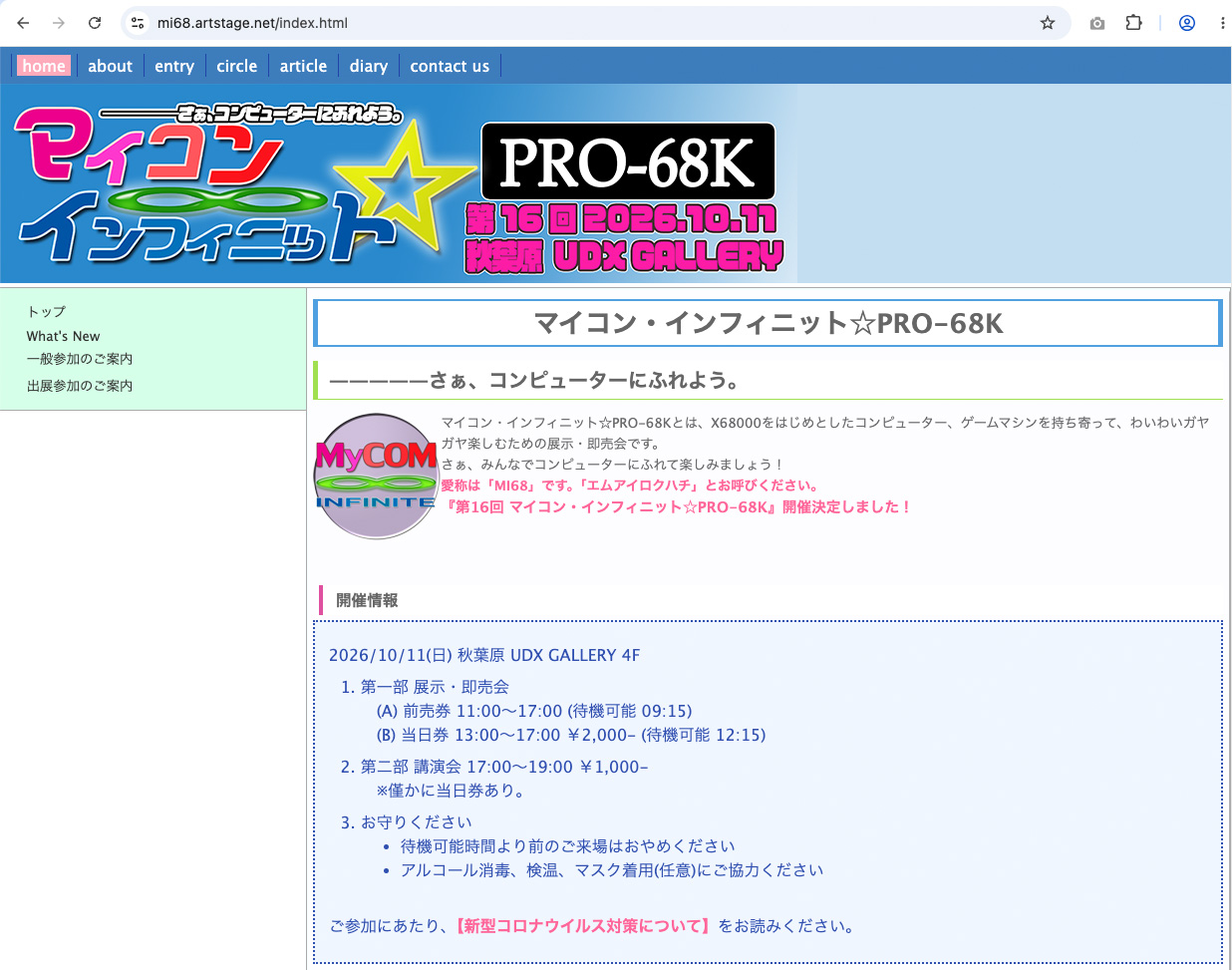Go back to the previous page
The height and width of the screenshot is (970, 1232).
click(23, 23)
